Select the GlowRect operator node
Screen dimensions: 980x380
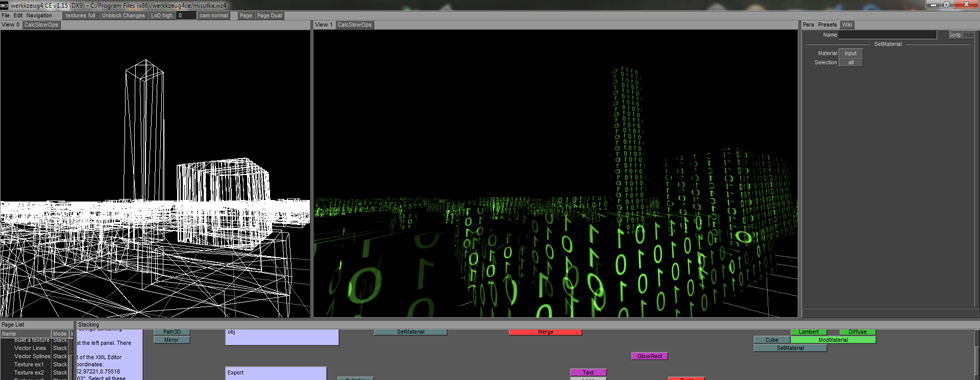(x=649, y=356)
